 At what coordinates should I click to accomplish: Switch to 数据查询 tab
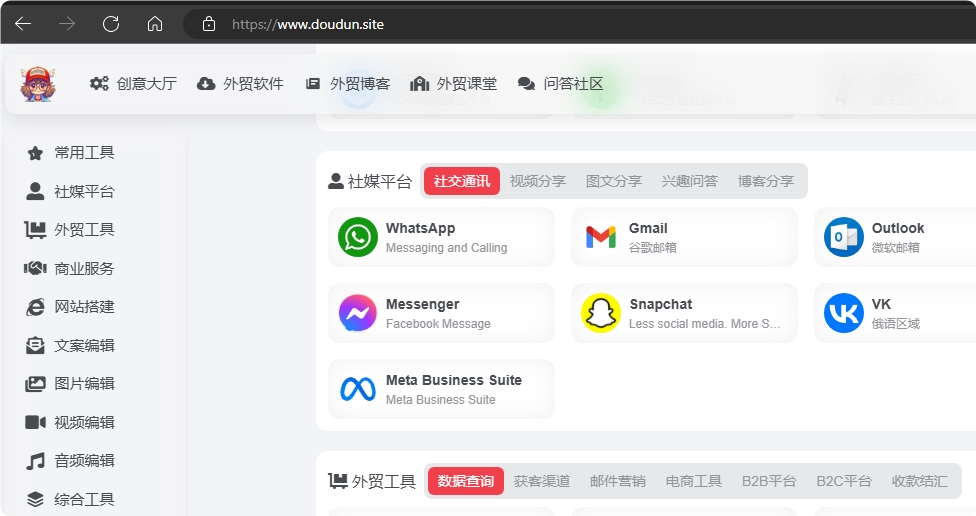pos(466,481)
